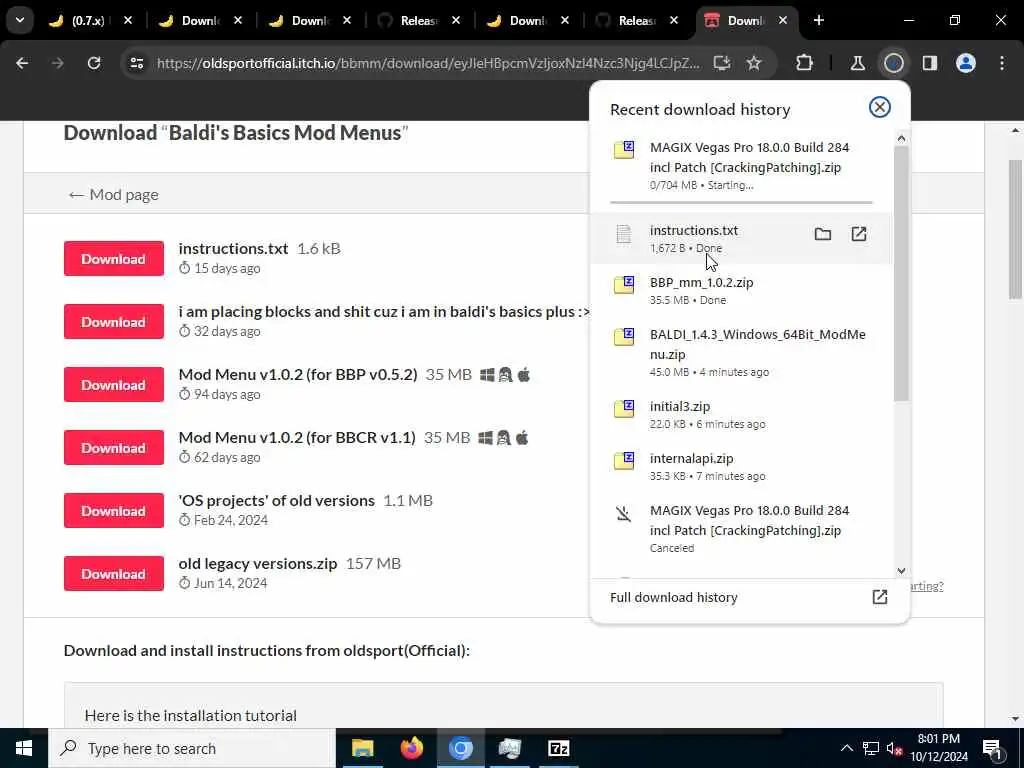Screen dimensions: 1024x768
Task: Download Mod Menu v1.0.2 for BBCR v1.1
Action: [x=114, y=447]
